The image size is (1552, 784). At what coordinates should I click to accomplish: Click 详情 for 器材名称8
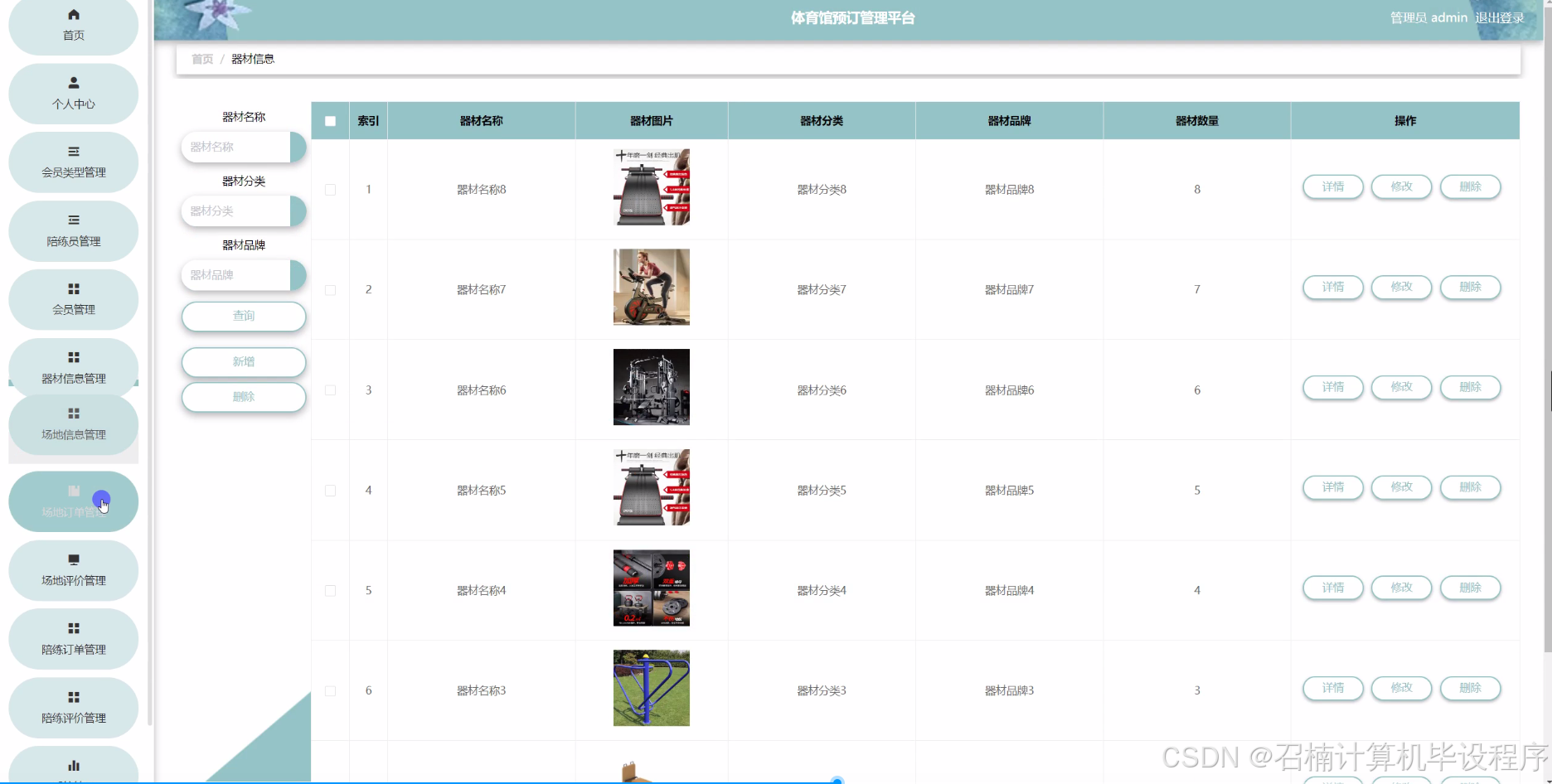coord(1333,187)
